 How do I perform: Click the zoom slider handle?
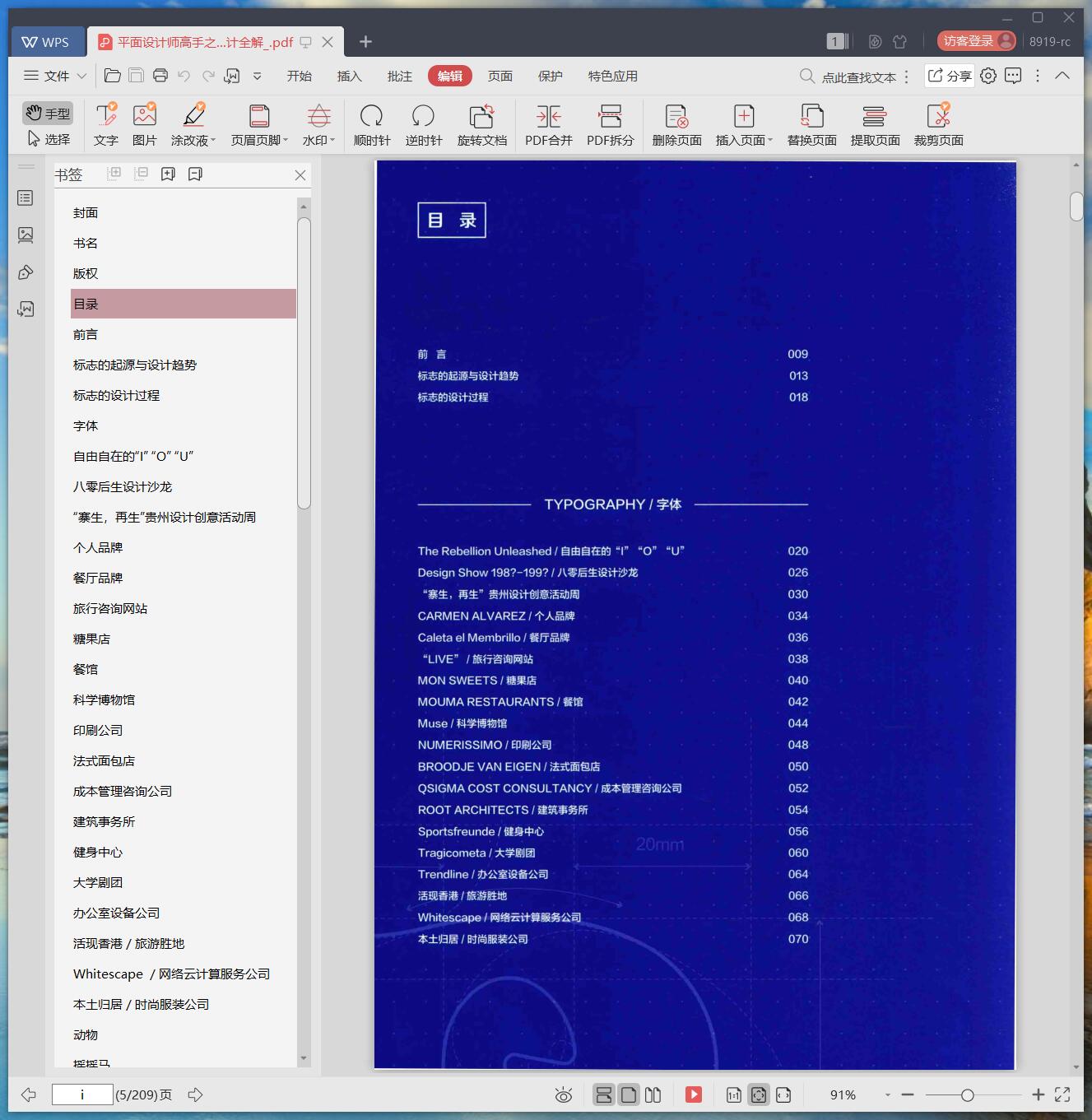[968, 1095]
